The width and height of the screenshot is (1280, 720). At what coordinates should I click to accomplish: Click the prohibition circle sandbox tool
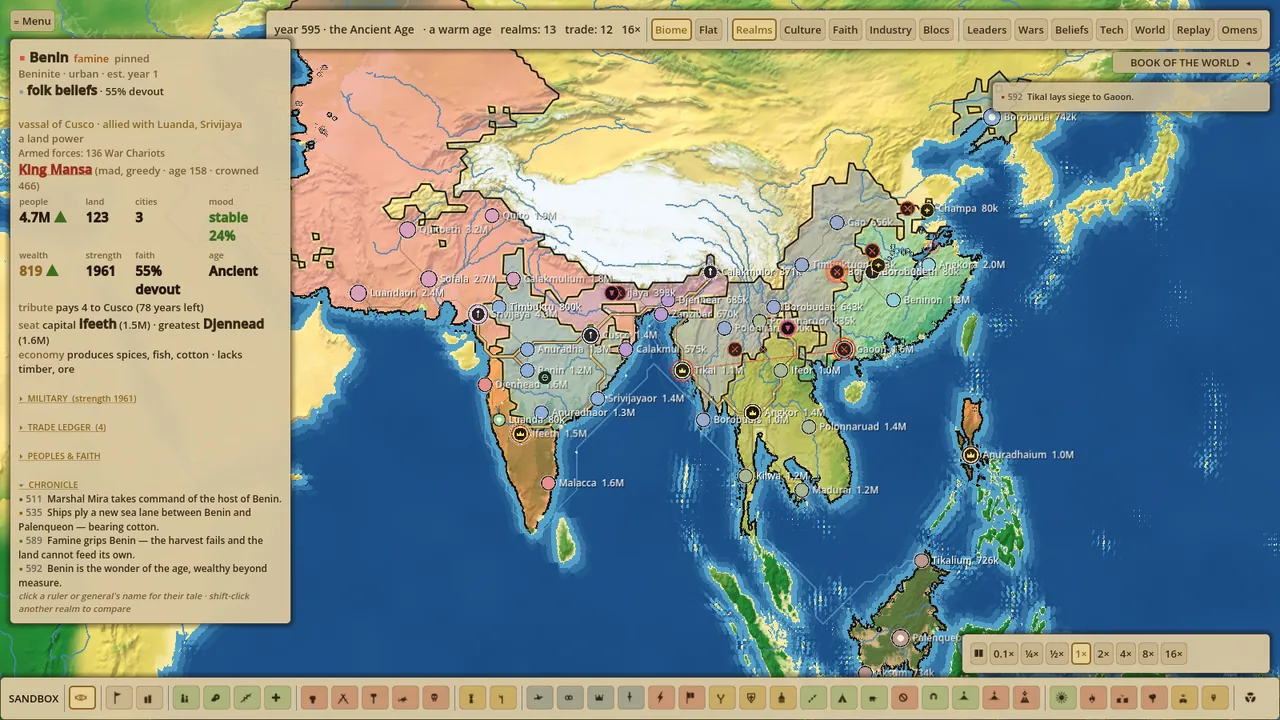[x=903, y=698]
